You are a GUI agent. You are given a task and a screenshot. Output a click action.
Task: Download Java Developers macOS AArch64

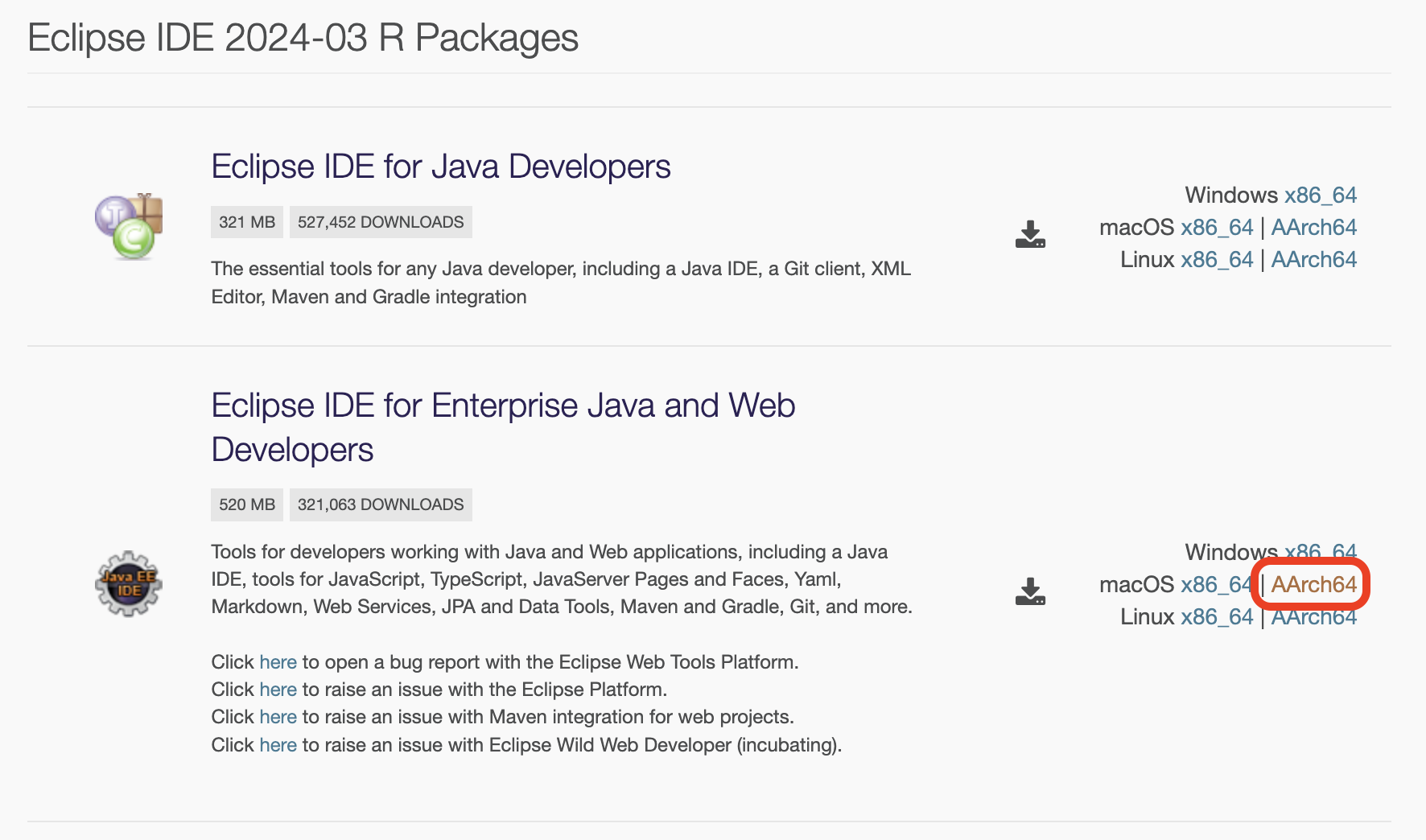click(1314, 227)
